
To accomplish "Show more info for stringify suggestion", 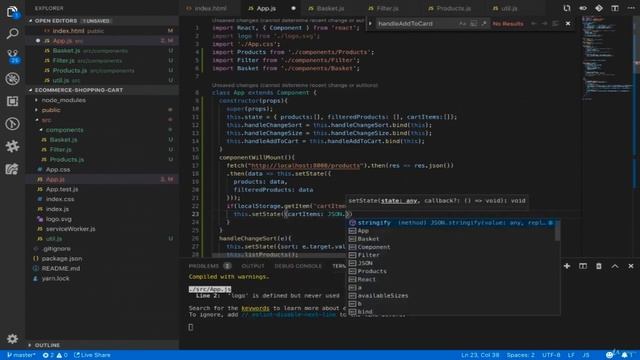I will [x=551, y=223].
